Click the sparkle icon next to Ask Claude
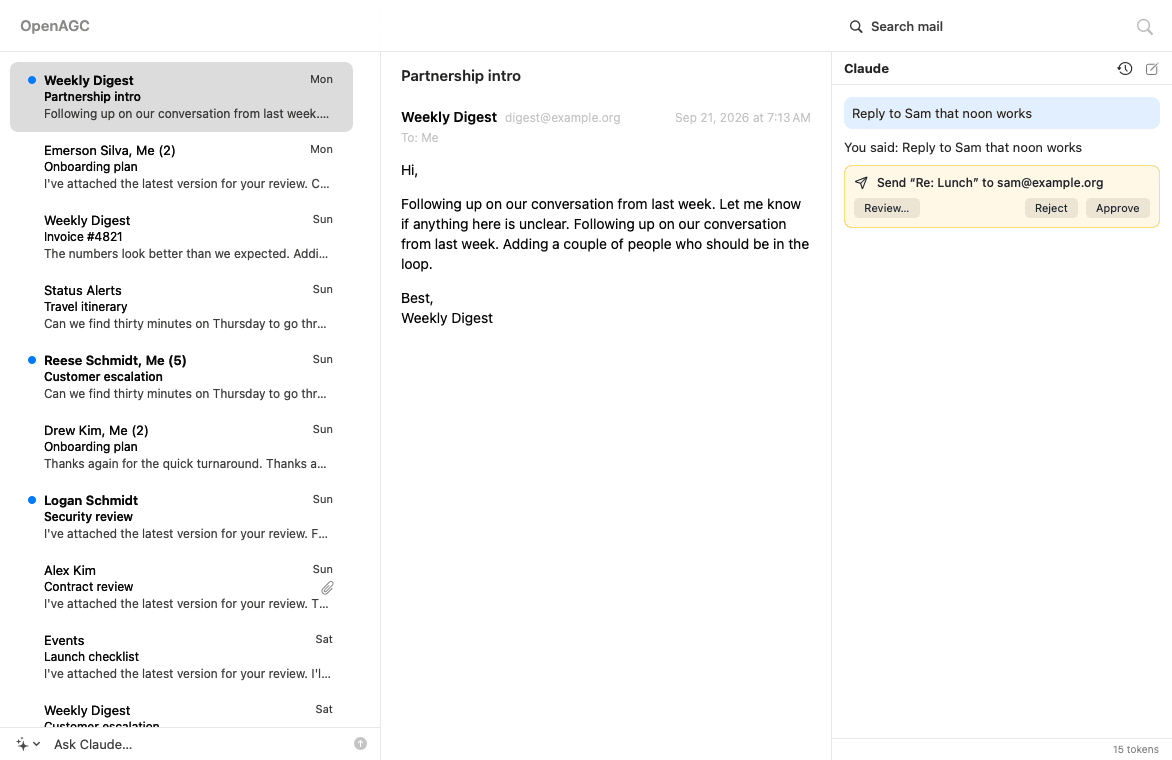 coord(22,744)
